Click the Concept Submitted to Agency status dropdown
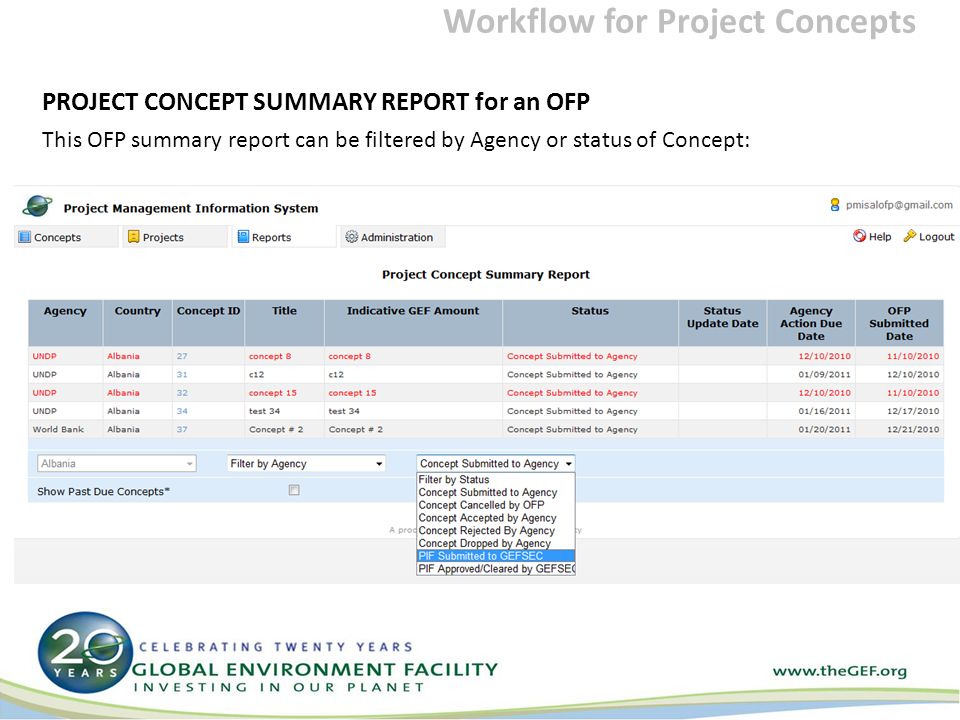 coord(496,463)
